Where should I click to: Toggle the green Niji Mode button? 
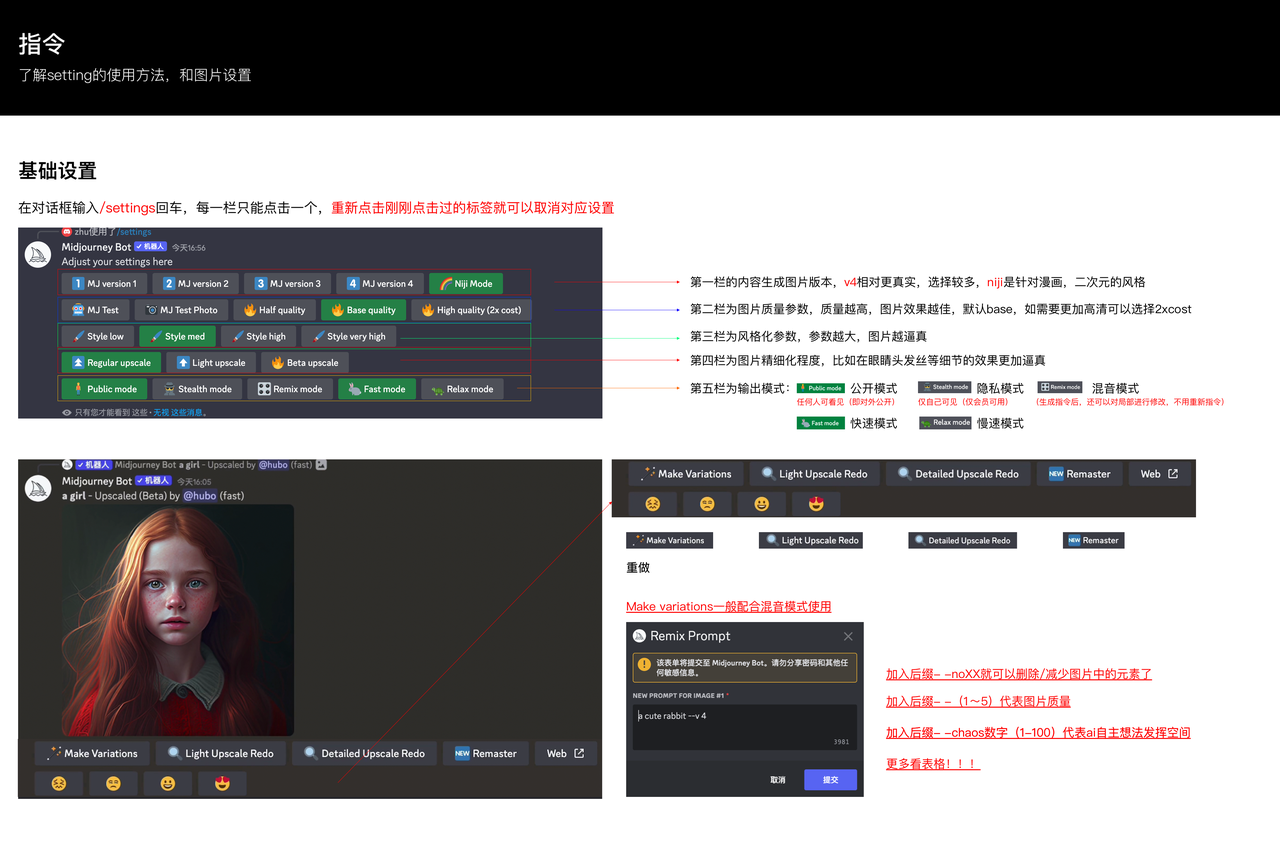pos(466,283)
